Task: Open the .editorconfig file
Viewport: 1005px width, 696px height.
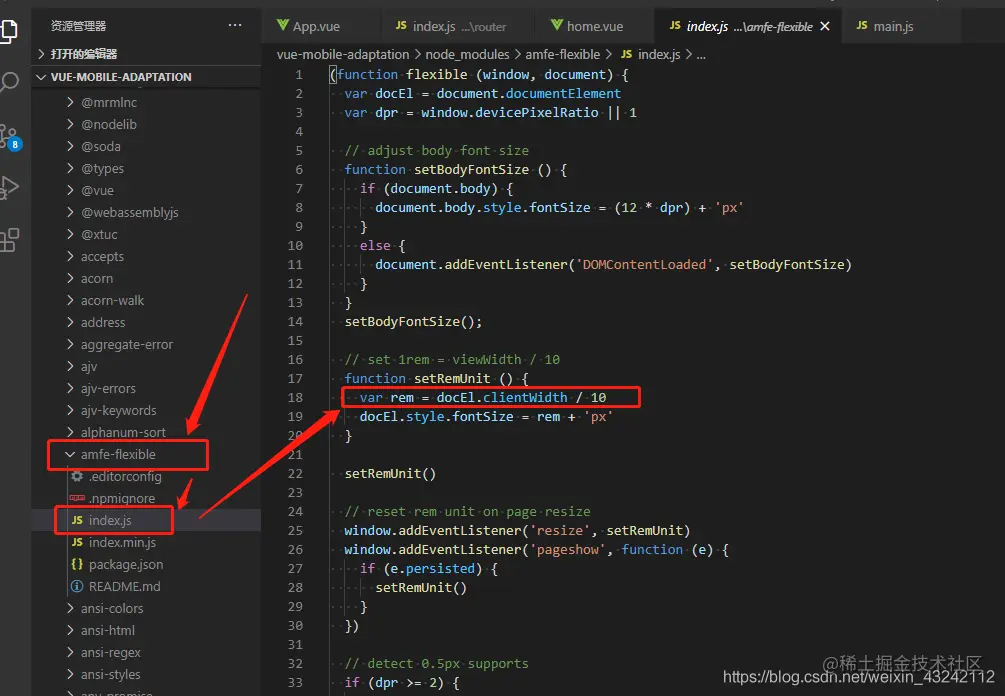Action: (146, 476)
